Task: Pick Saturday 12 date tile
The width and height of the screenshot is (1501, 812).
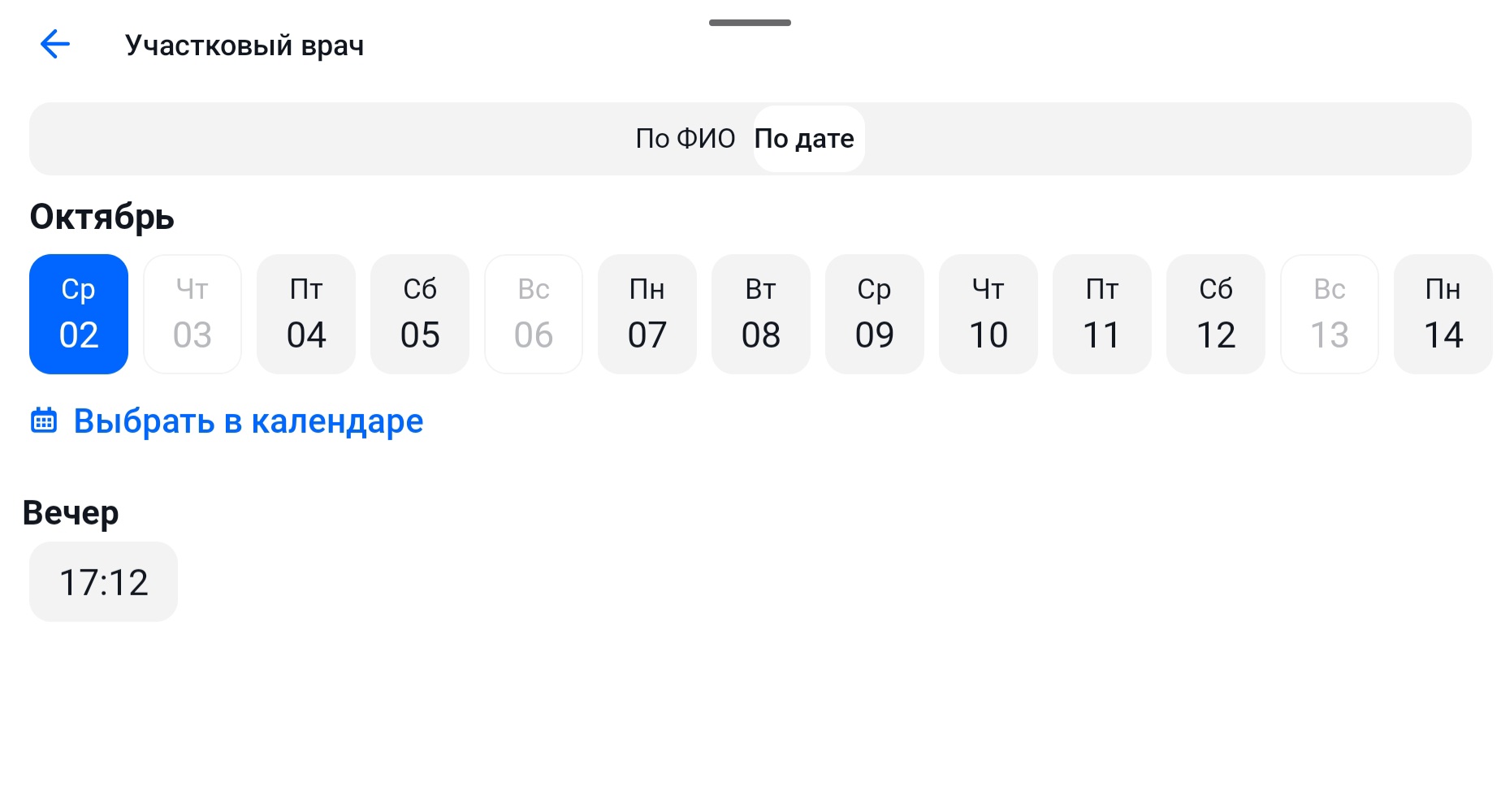Action: point(1216,314)
